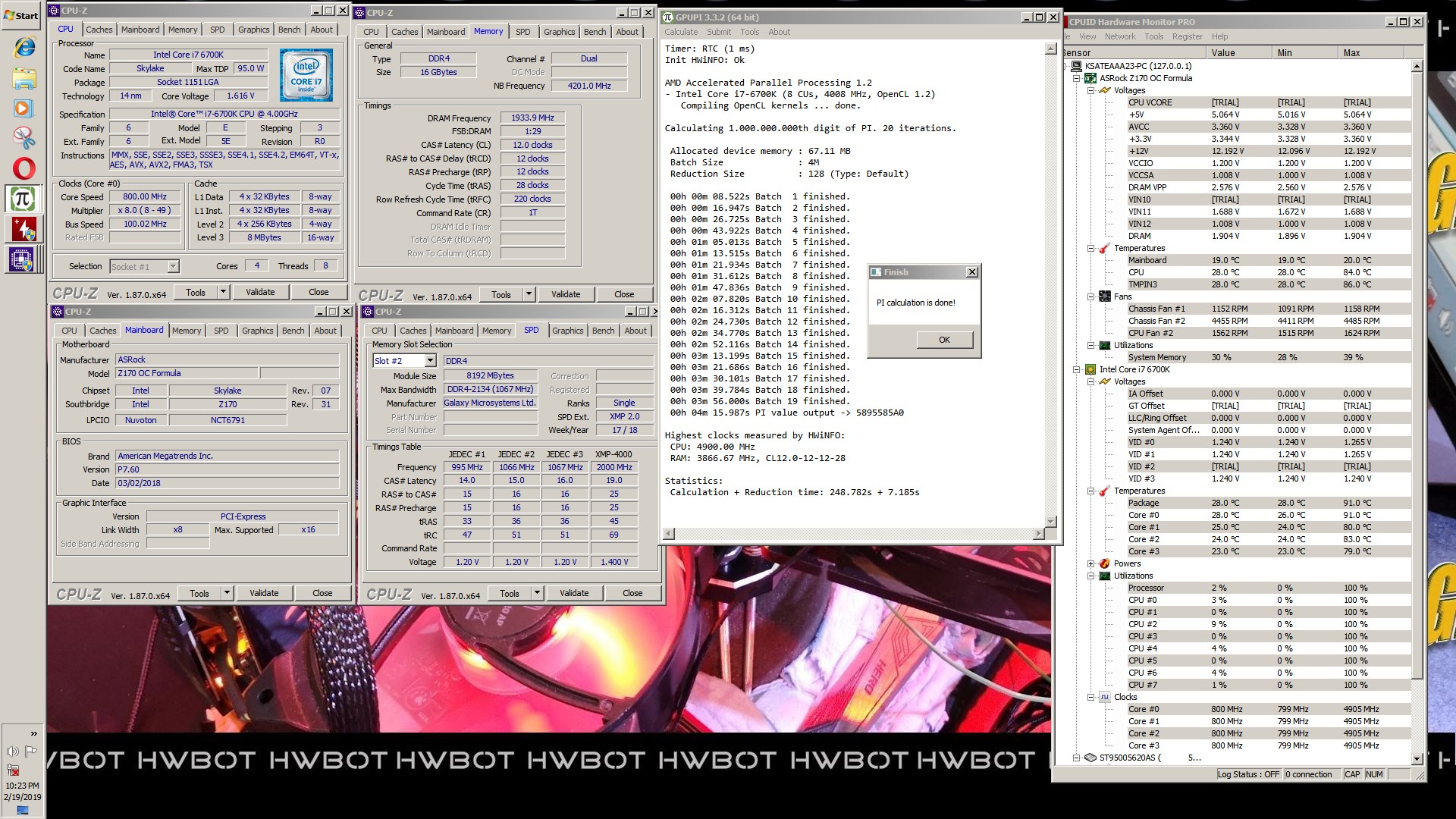Open Graphics tab in CPU-Z Memory window

(x=559, y=32)
